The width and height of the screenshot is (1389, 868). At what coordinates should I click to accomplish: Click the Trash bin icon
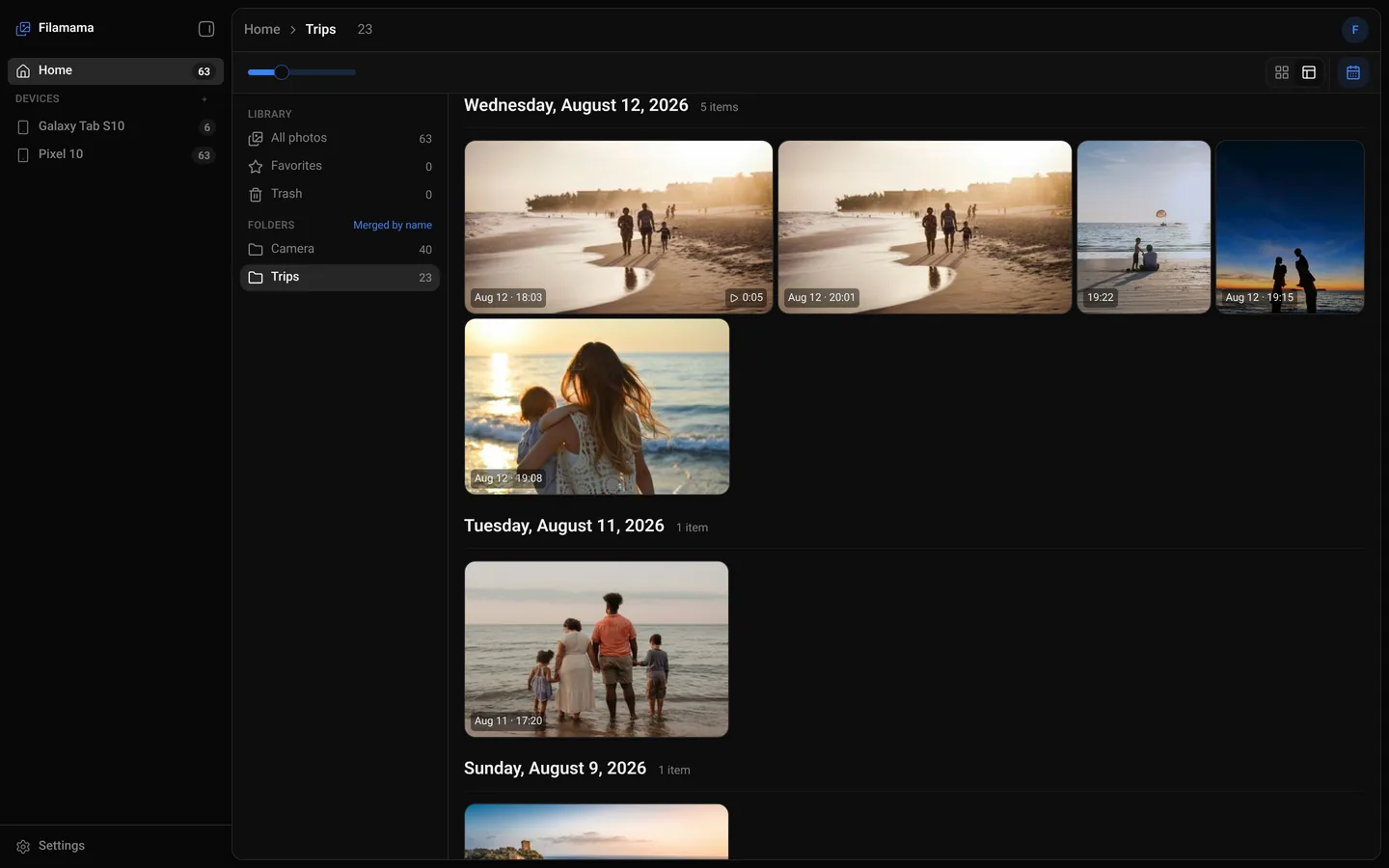tap(256, 195)
